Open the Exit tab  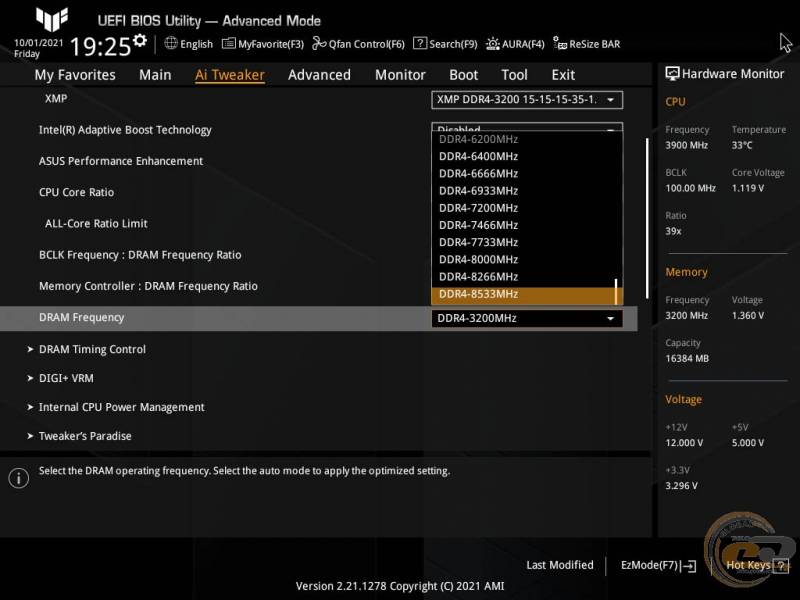(563, 75)
